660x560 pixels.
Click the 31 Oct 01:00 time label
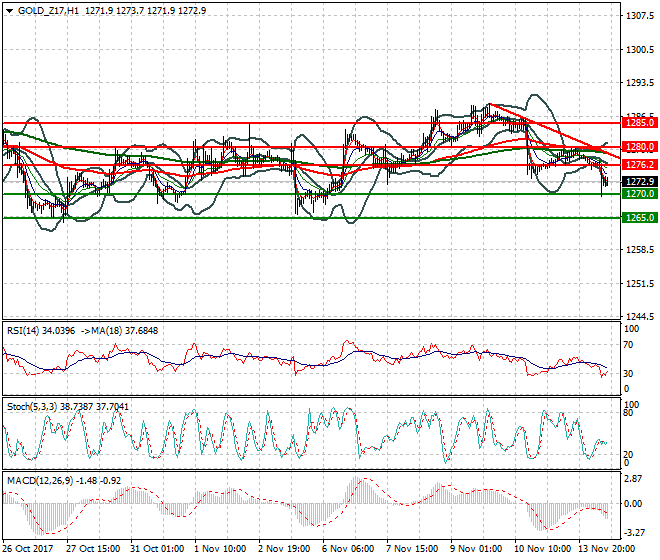point(157,549)
